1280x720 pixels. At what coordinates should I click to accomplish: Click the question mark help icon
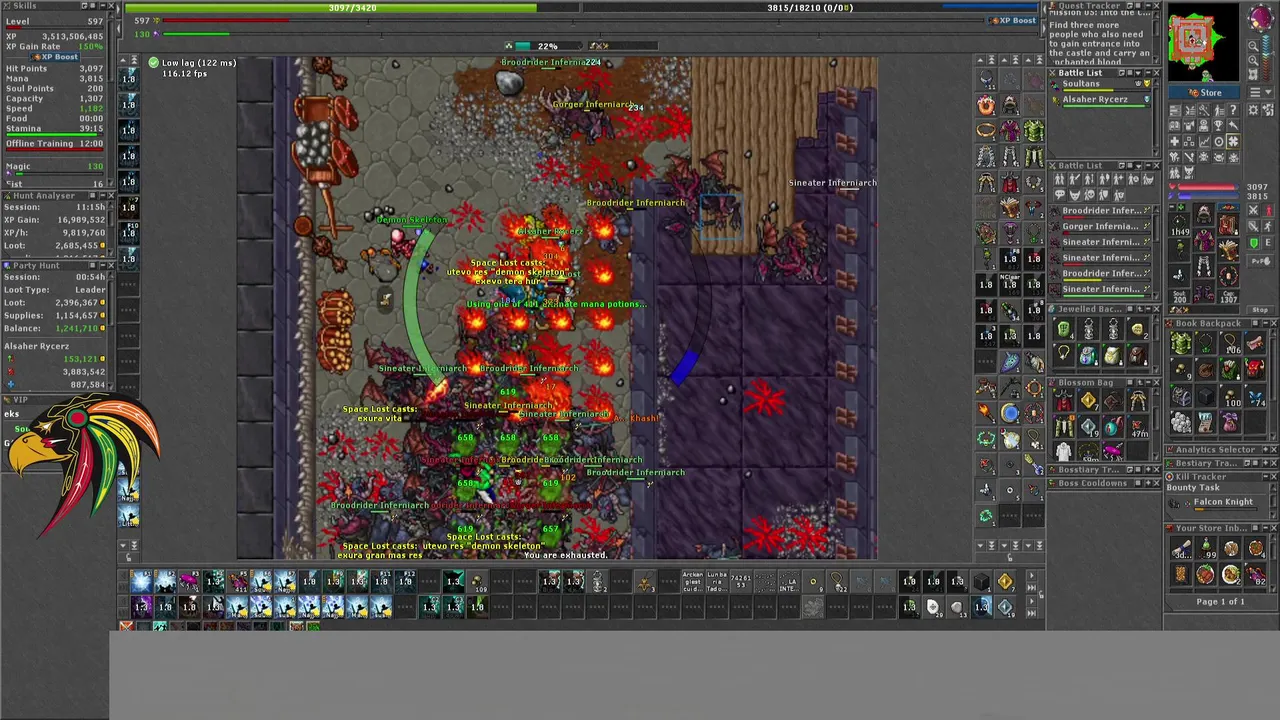pos(1233,110)
